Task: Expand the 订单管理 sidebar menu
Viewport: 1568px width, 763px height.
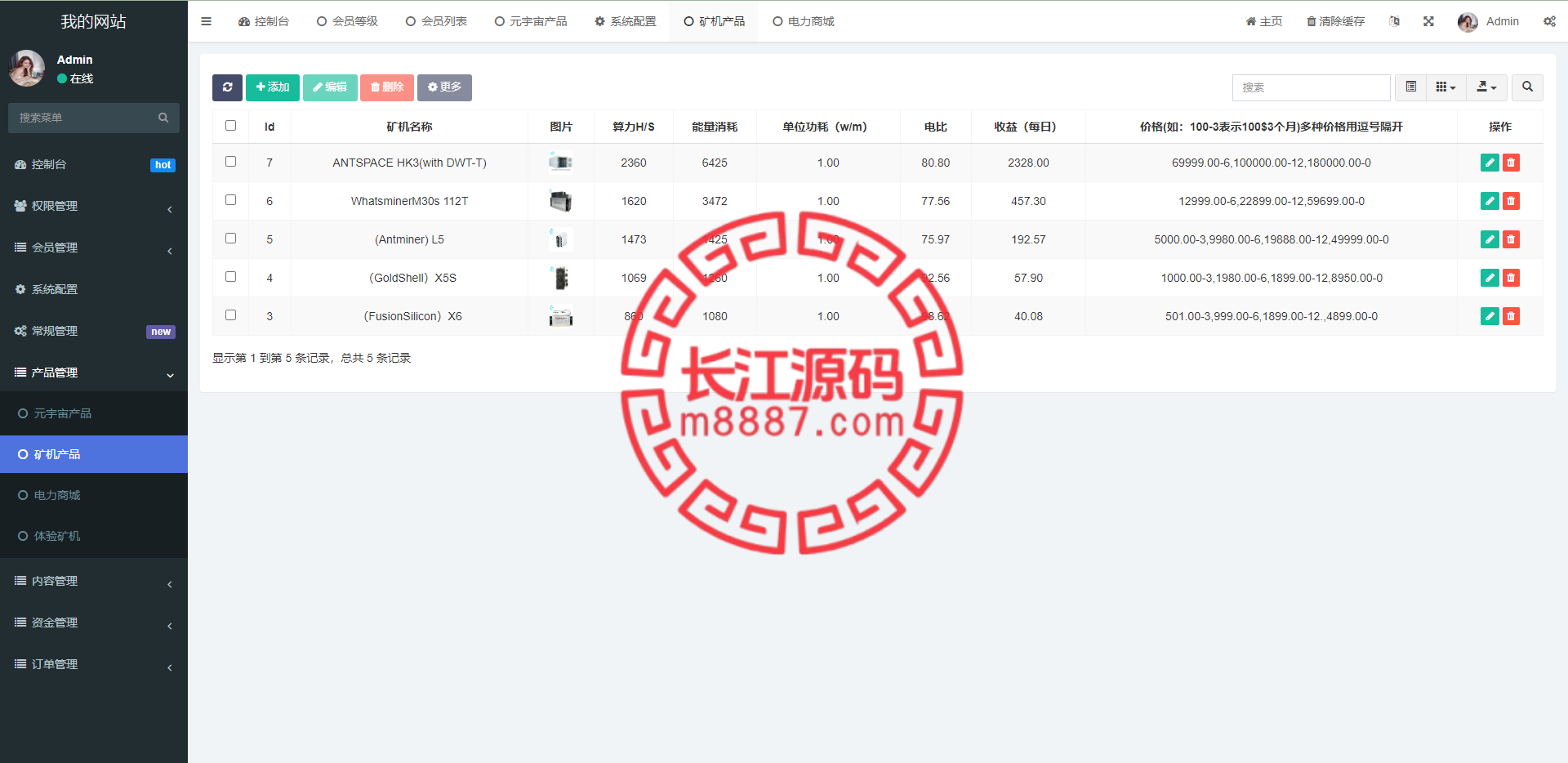Action: click(94, 664)
